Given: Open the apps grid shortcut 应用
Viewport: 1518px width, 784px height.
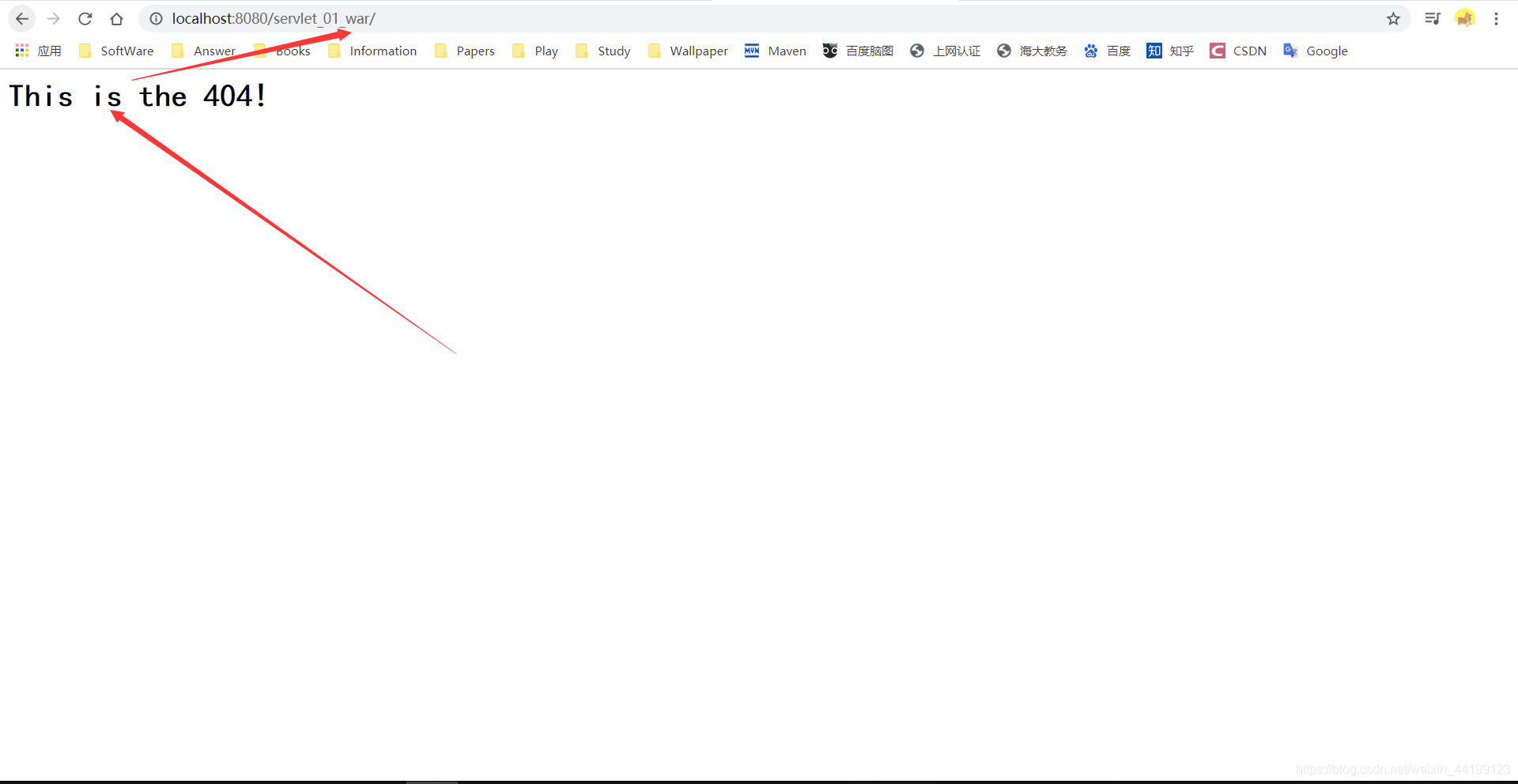Looking at the screenshot, I should coord(38,51).
